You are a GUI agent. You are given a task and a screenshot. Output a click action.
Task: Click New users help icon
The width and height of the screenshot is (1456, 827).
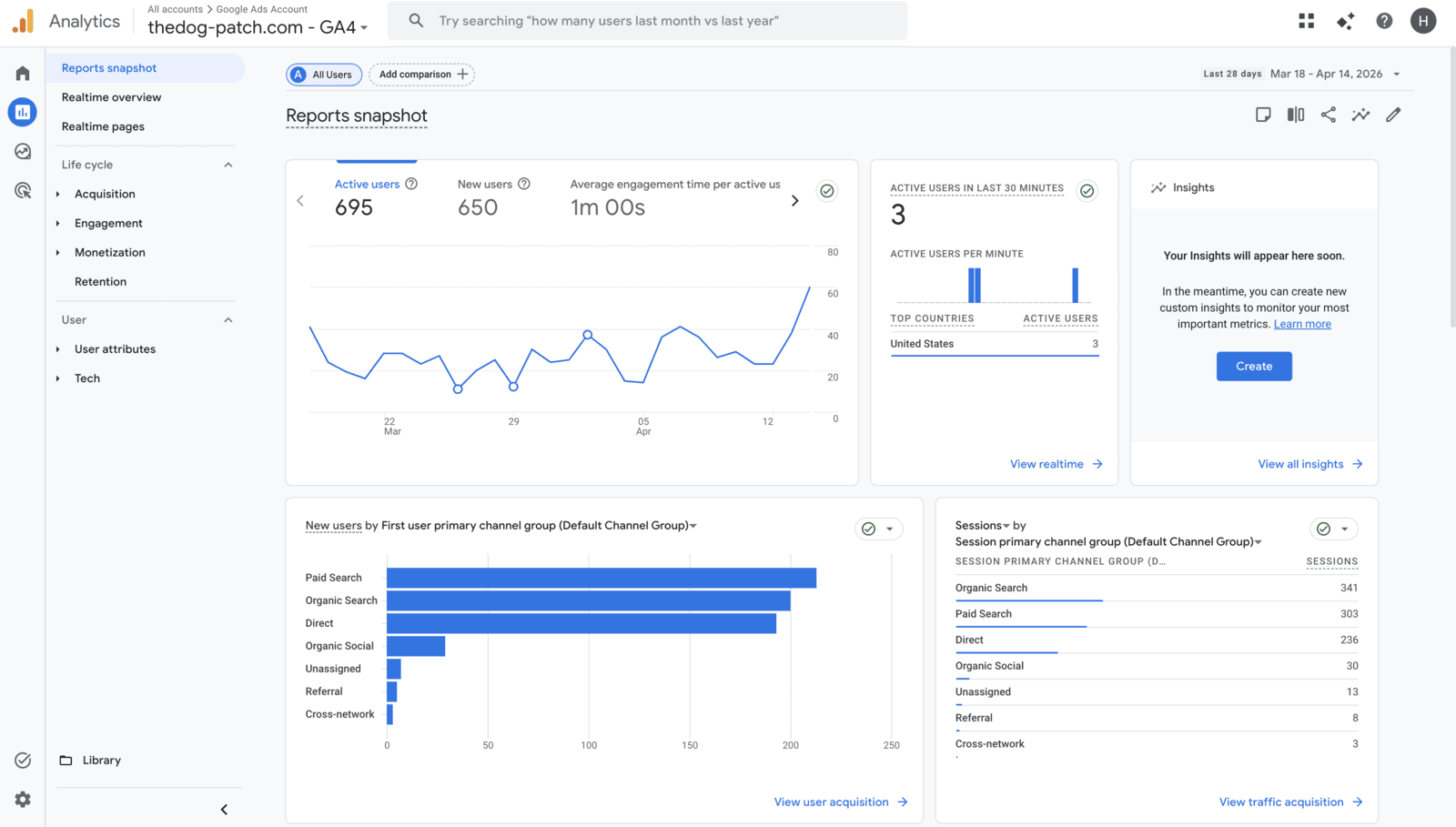[x=524, y=184]
